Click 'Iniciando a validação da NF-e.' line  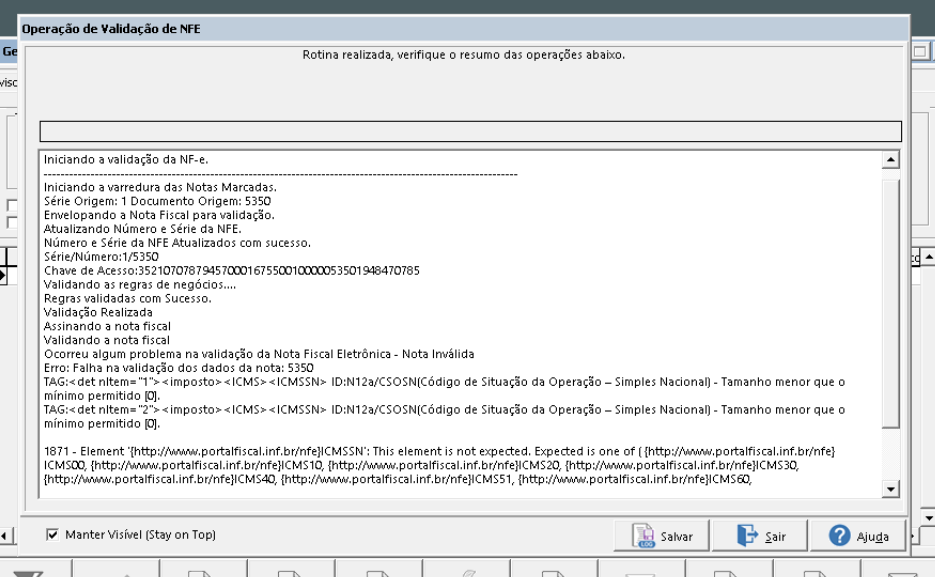pos(126,160)
